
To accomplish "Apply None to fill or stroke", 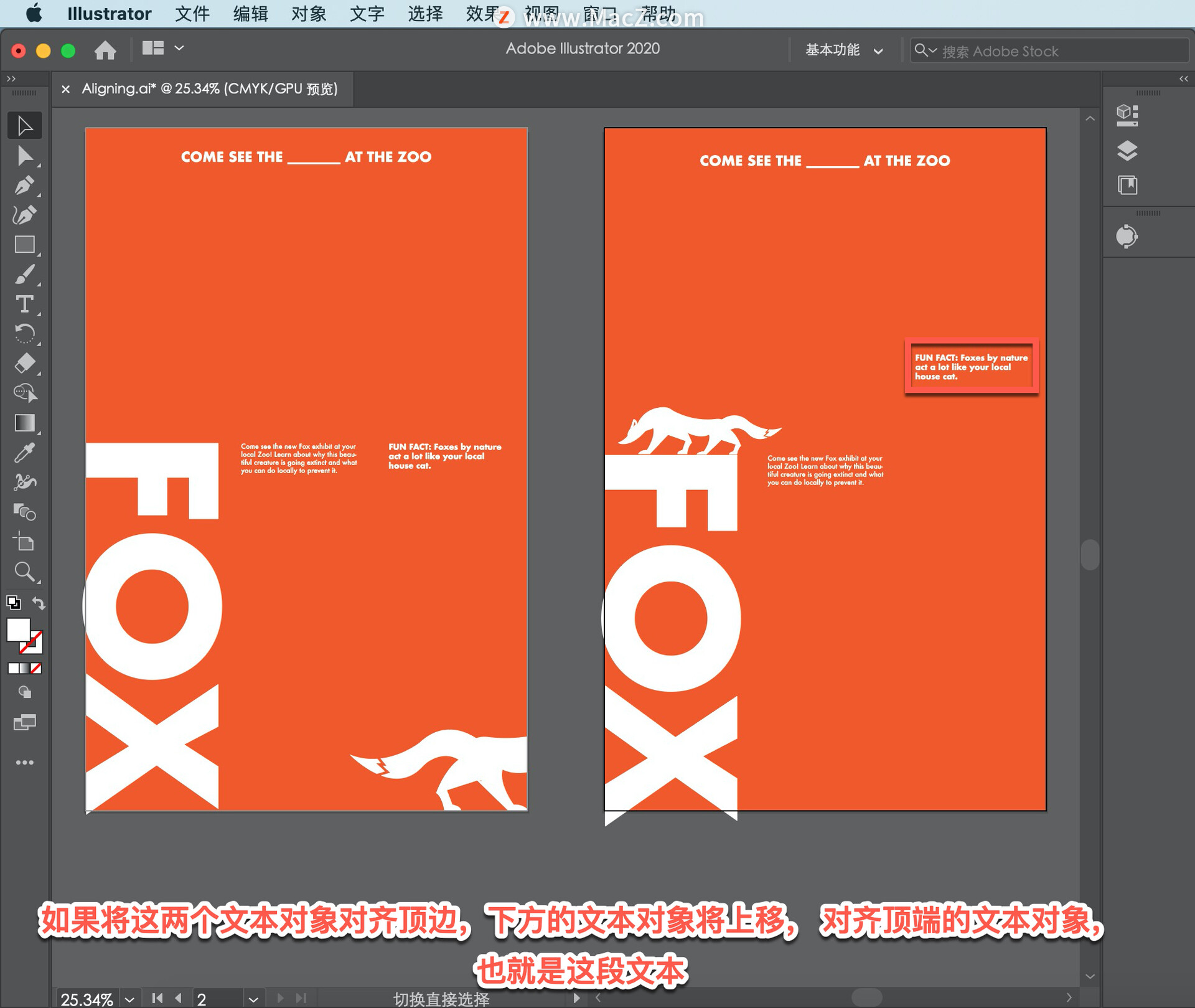I will pos(36,669).
